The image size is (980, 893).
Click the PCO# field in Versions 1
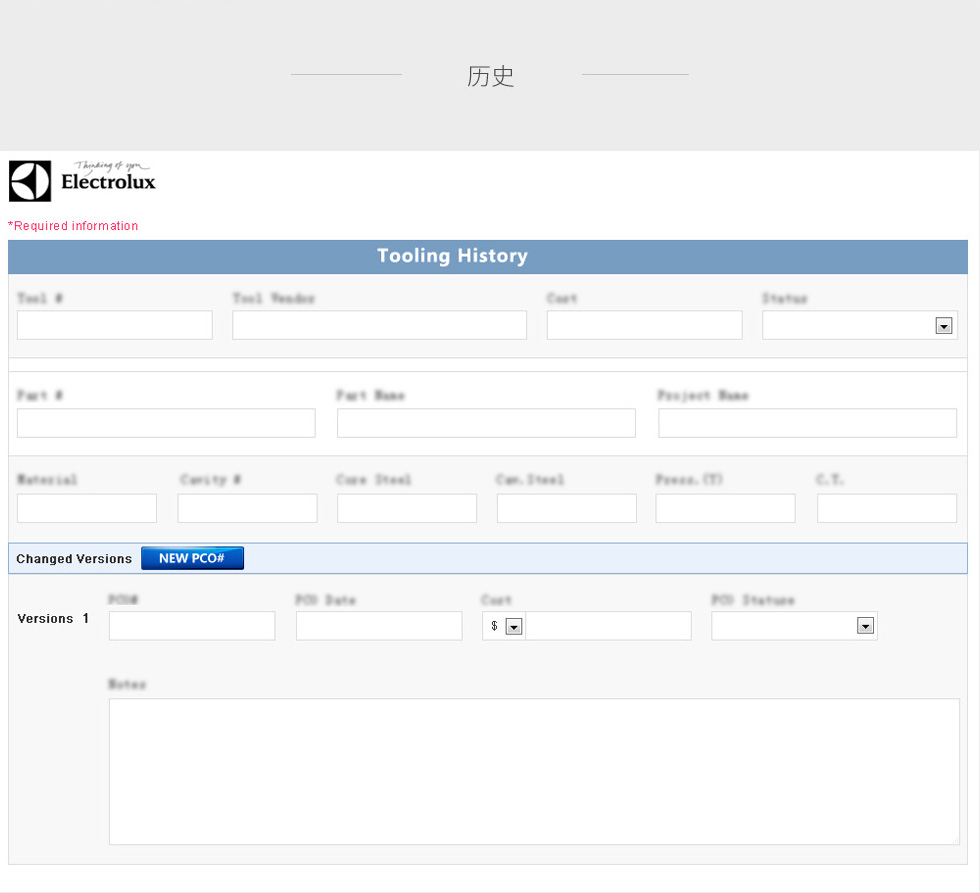coord(192,626)
